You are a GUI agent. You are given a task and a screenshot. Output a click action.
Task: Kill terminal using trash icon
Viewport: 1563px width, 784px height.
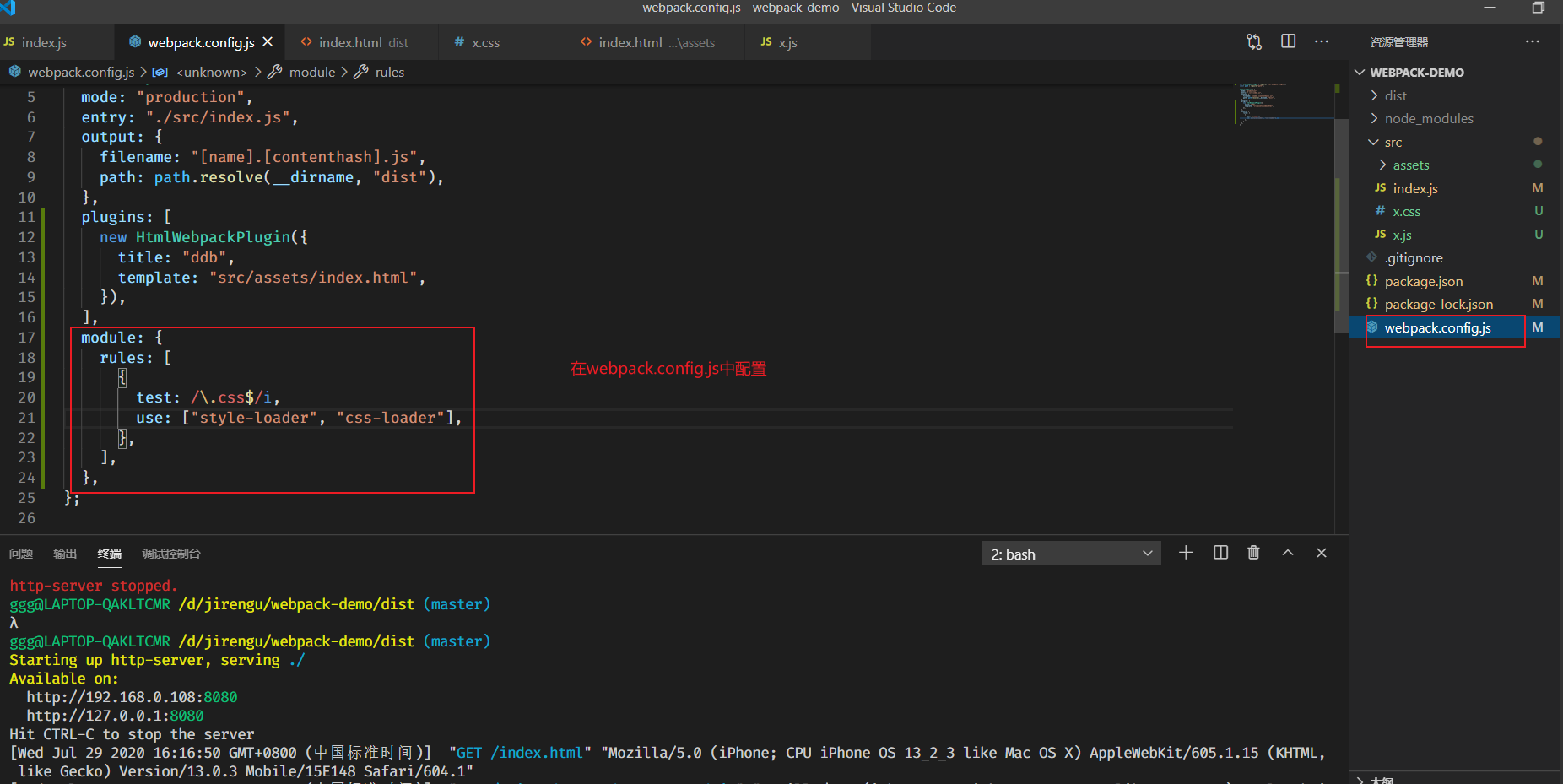[1253, 553]
